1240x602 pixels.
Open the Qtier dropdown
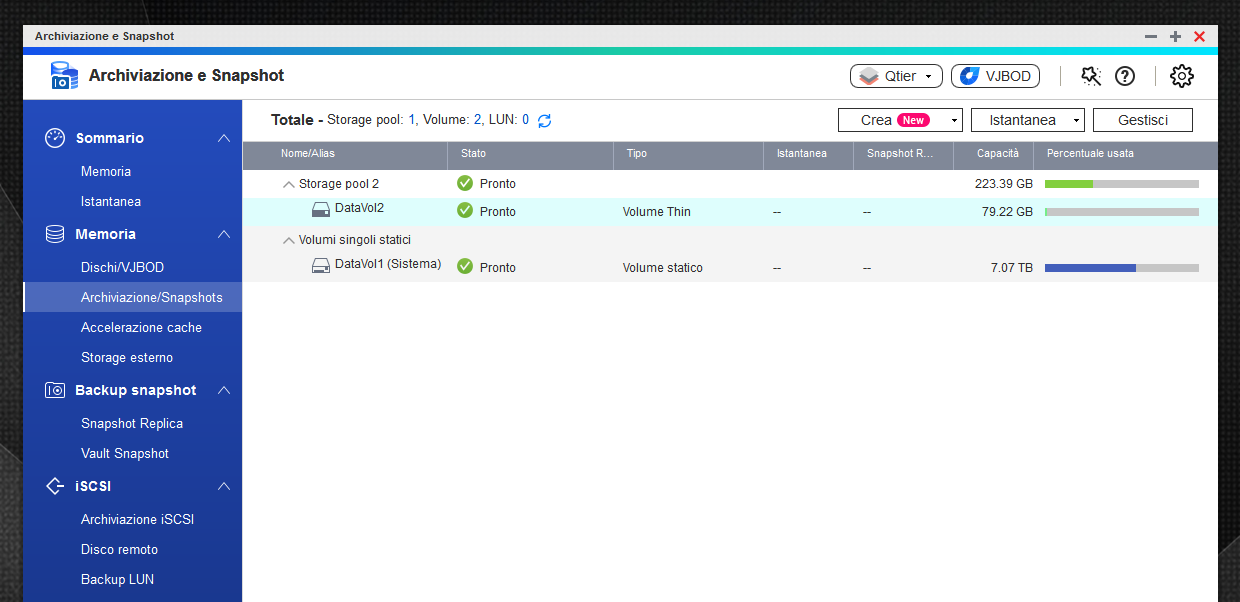(x=896, y=76)
